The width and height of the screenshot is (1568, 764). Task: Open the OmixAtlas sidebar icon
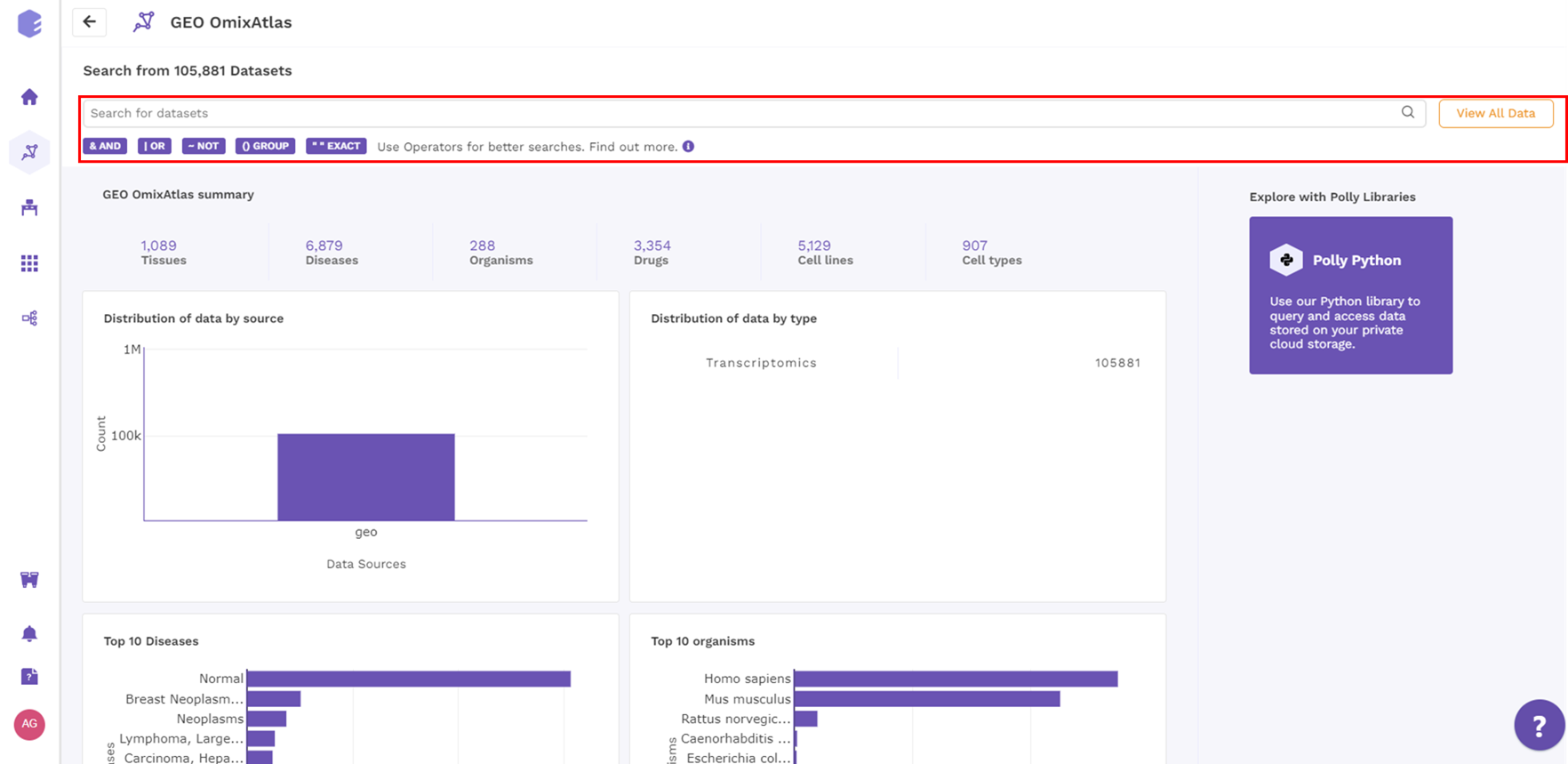(x=29, y=152)
